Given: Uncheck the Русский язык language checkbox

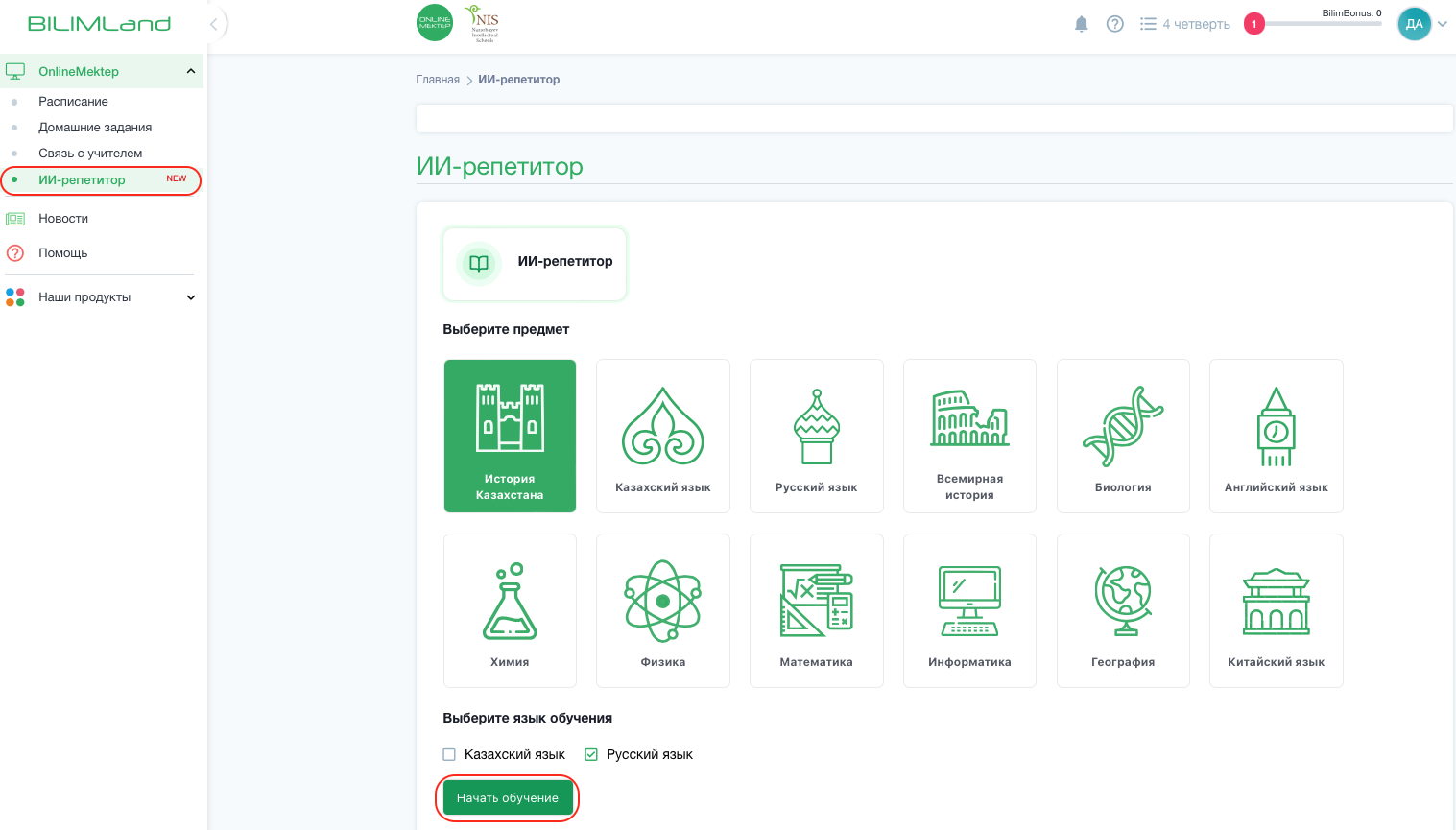Looking at the screenshot, I should click(x=591, y=755).
